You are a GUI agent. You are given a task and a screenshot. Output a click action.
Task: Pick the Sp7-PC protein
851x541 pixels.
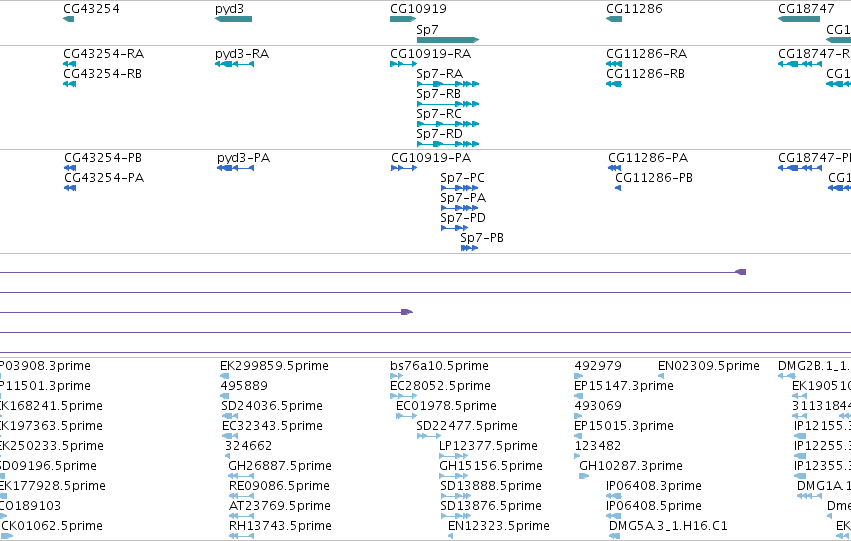click(x=459, y=189)
